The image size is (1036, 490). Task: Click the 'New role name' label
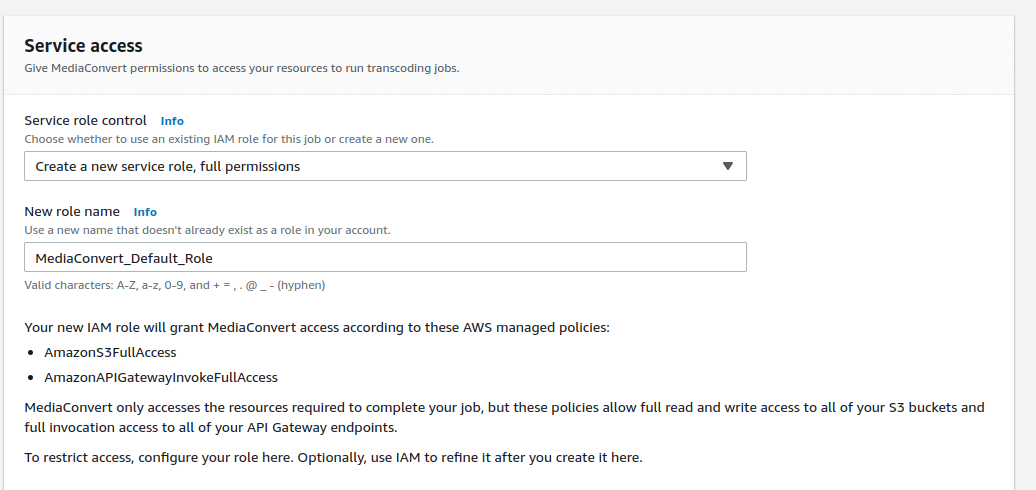pyautogui.click(x=72, y=212)
